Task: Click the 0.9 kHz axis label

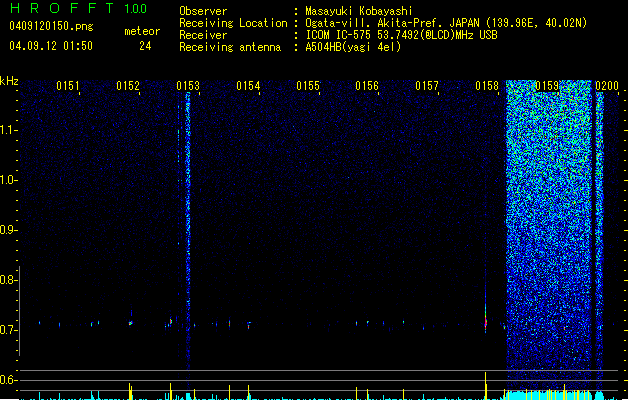Action: pos(8,230)
